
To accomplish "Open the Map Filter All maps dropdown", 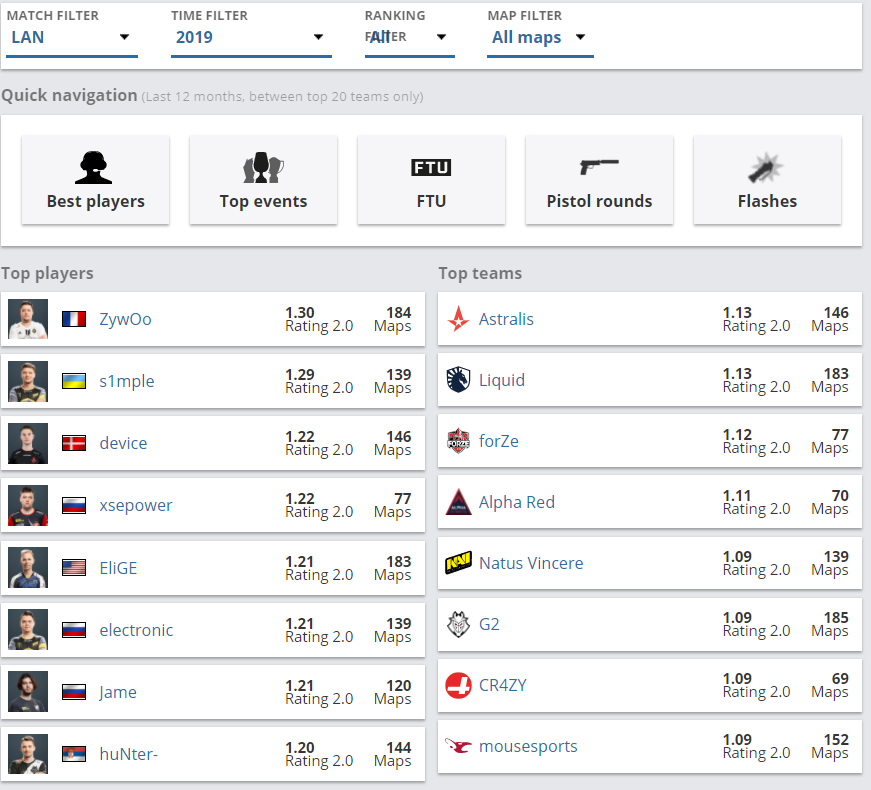I will point(539,38).
